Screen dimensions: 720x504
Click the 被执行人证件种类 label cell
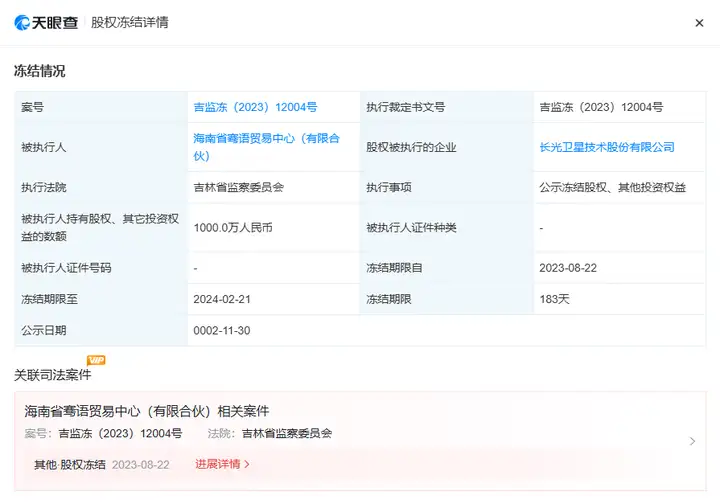(x=447, y=228)
